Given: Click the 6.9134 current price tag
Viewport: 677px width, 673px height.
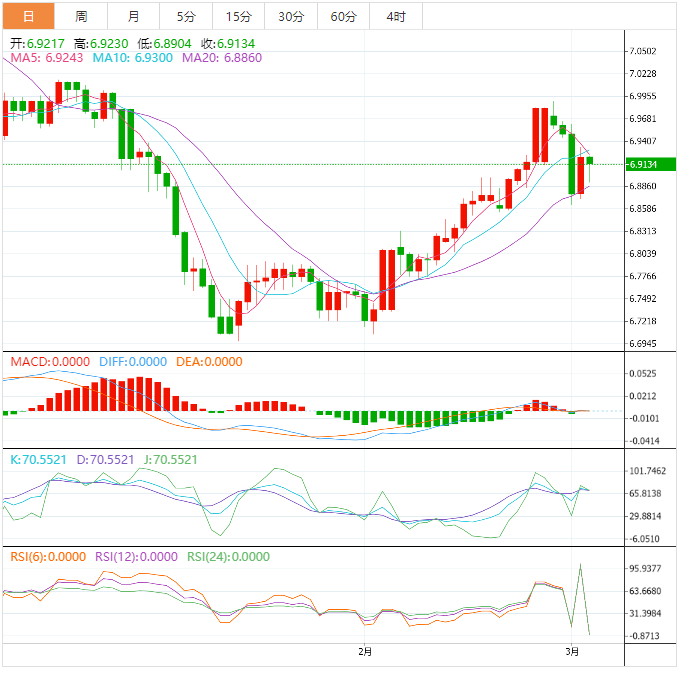Looking at the screenshot, I should (x=651, y=164).
